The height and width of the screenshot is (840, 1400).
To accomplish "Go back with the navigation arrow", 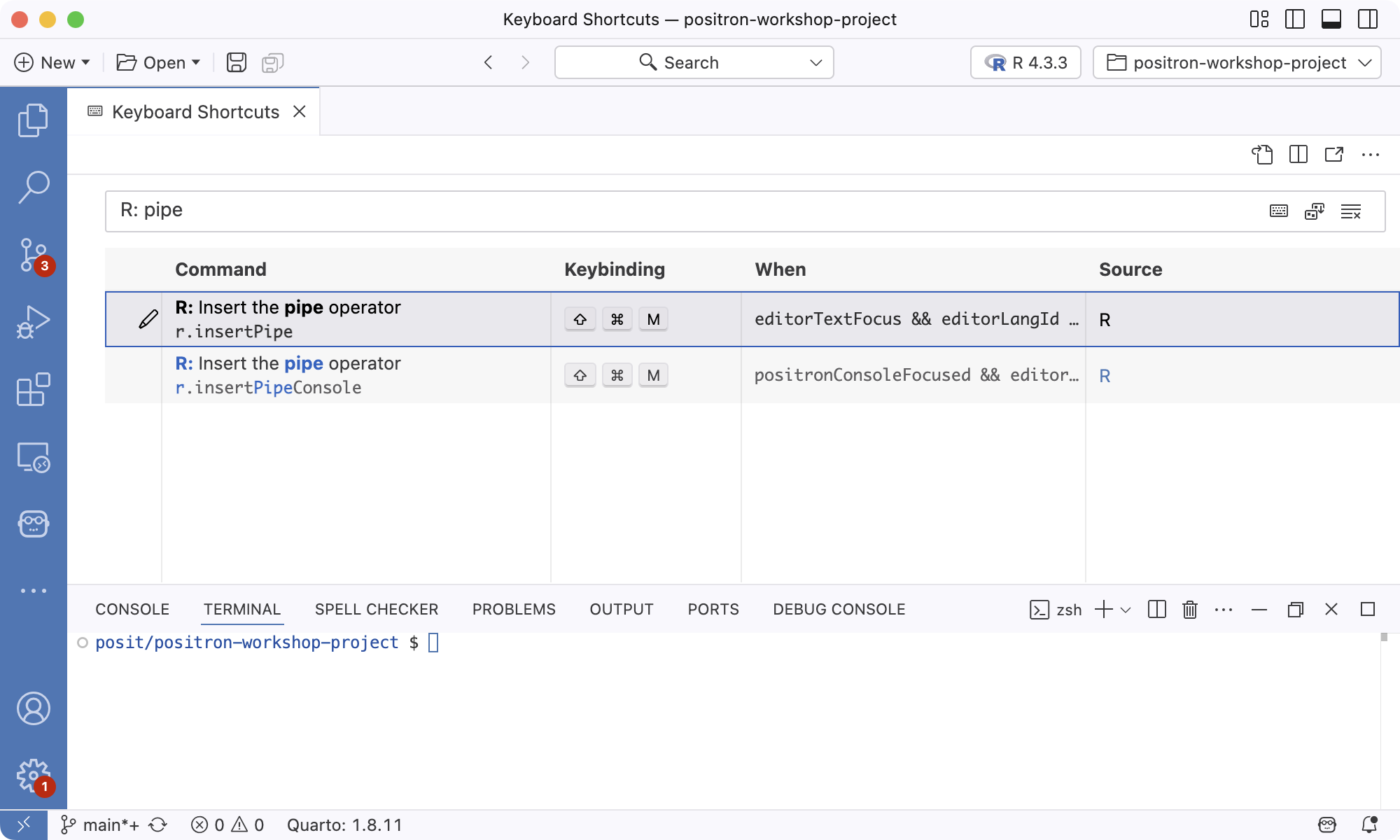I will coord(489,62).
